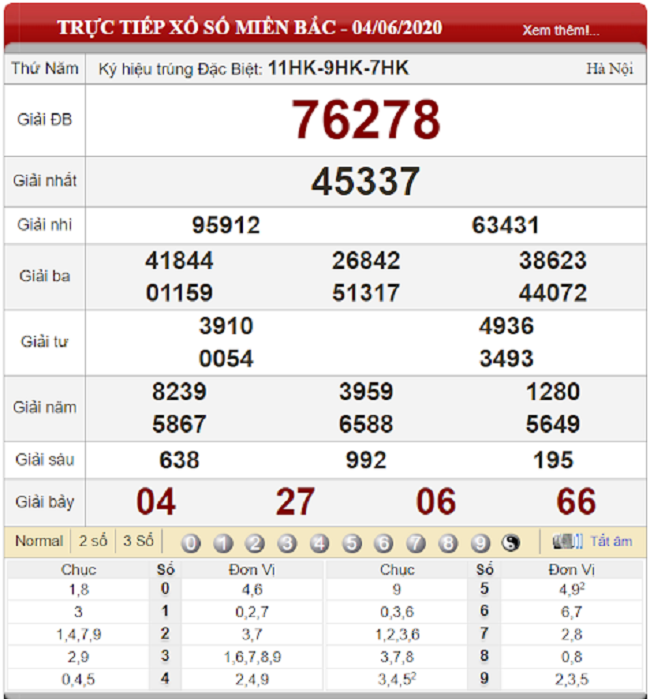This screenshot has height=699, width=650.
Task: Switch to 3 Số display mode
Action: (138, 541)
